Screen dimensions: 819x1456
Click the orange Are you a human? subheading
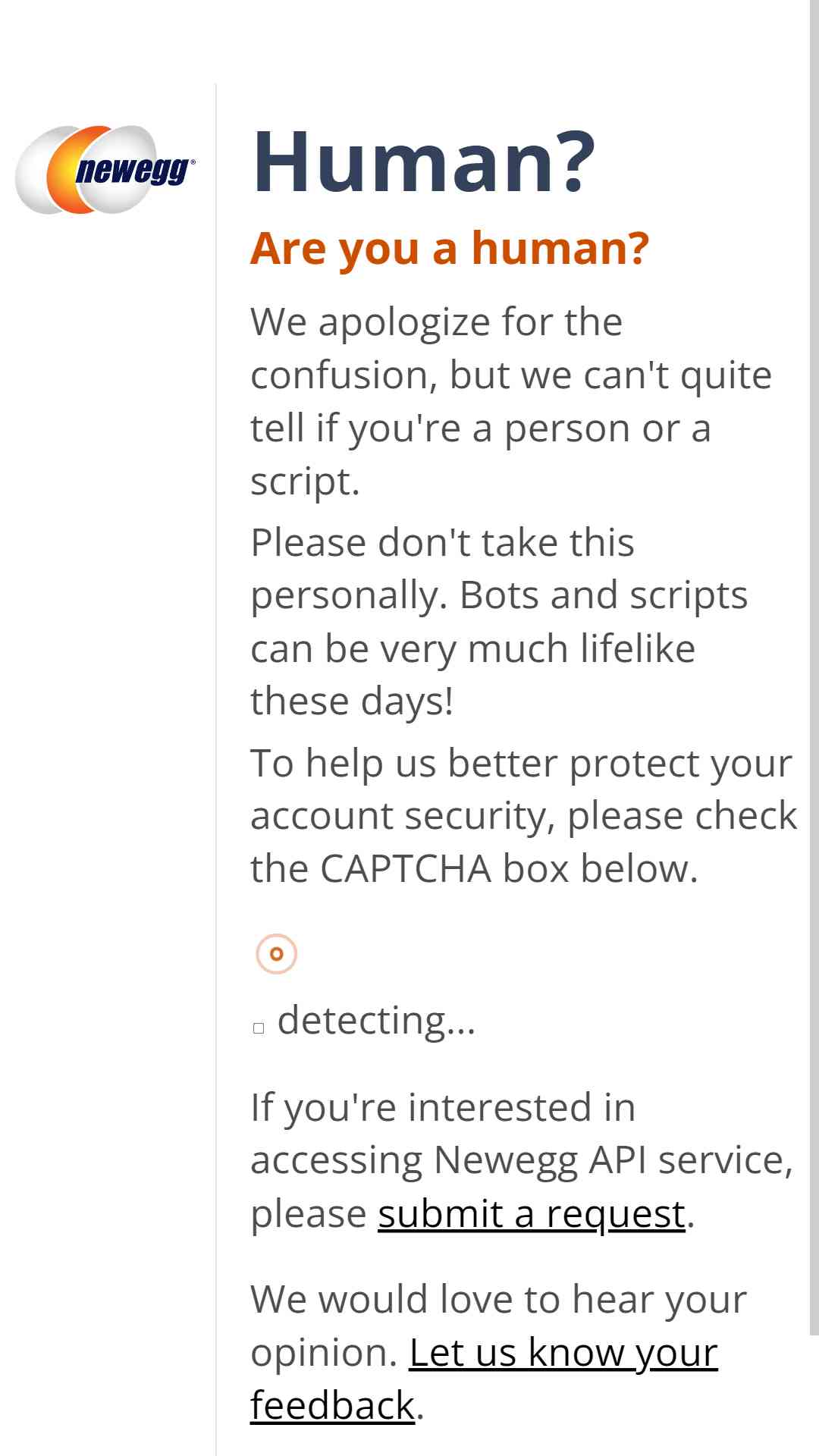click(450, 248)
